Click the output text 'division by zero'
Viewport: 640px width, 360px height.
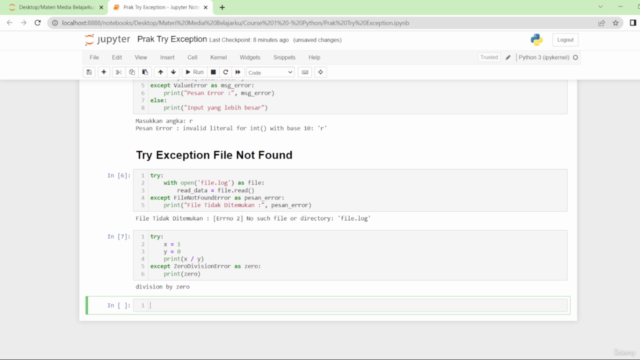tap(162, 287)
